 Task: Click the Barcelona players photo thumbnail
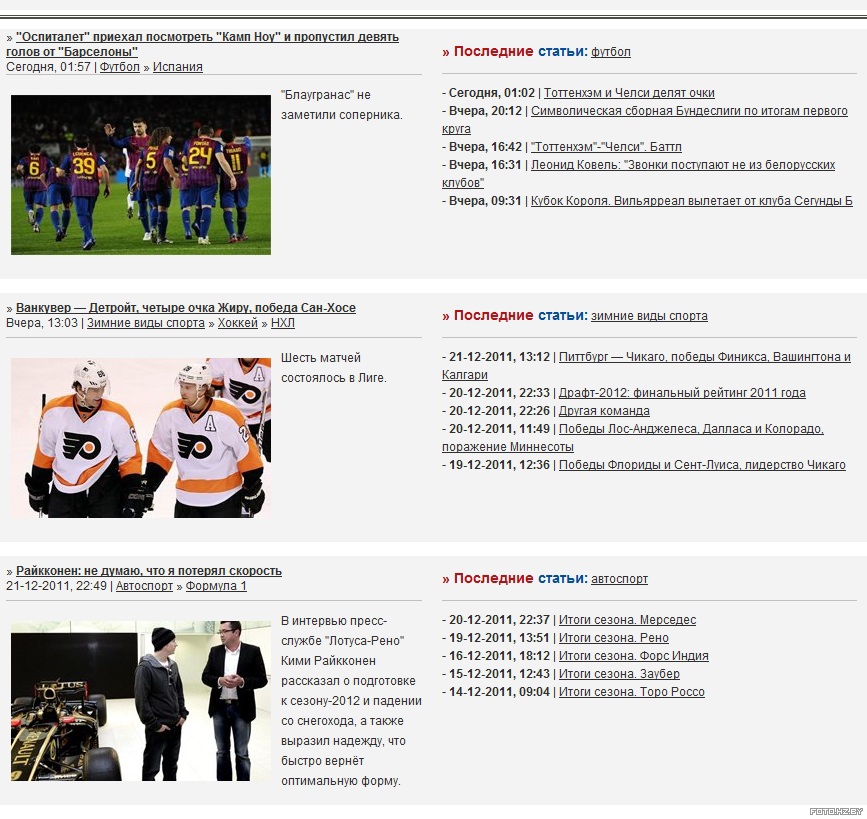pyautogui.click(x=141, y=175)
